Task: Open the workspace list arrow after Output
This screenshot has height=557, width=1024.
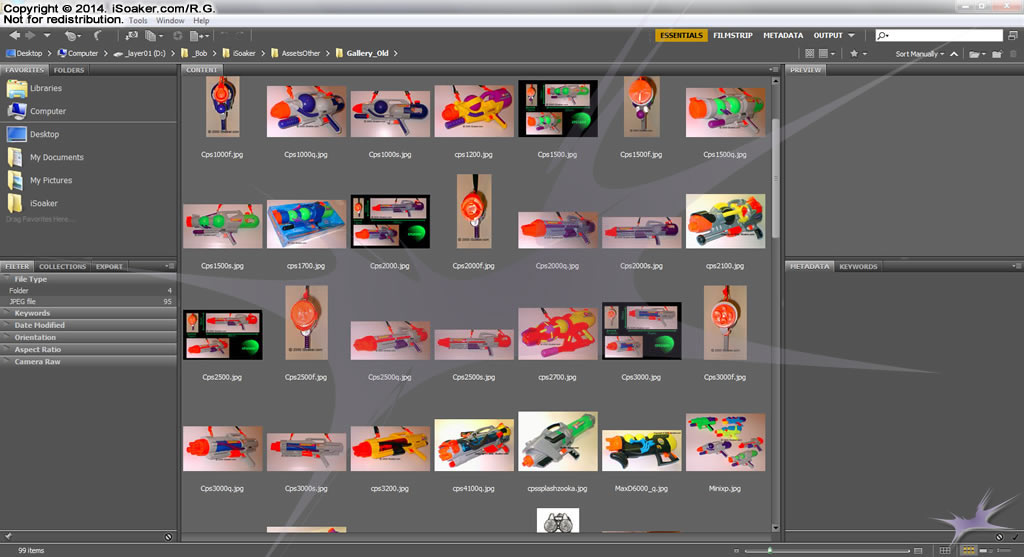Action: pos(851,35)
